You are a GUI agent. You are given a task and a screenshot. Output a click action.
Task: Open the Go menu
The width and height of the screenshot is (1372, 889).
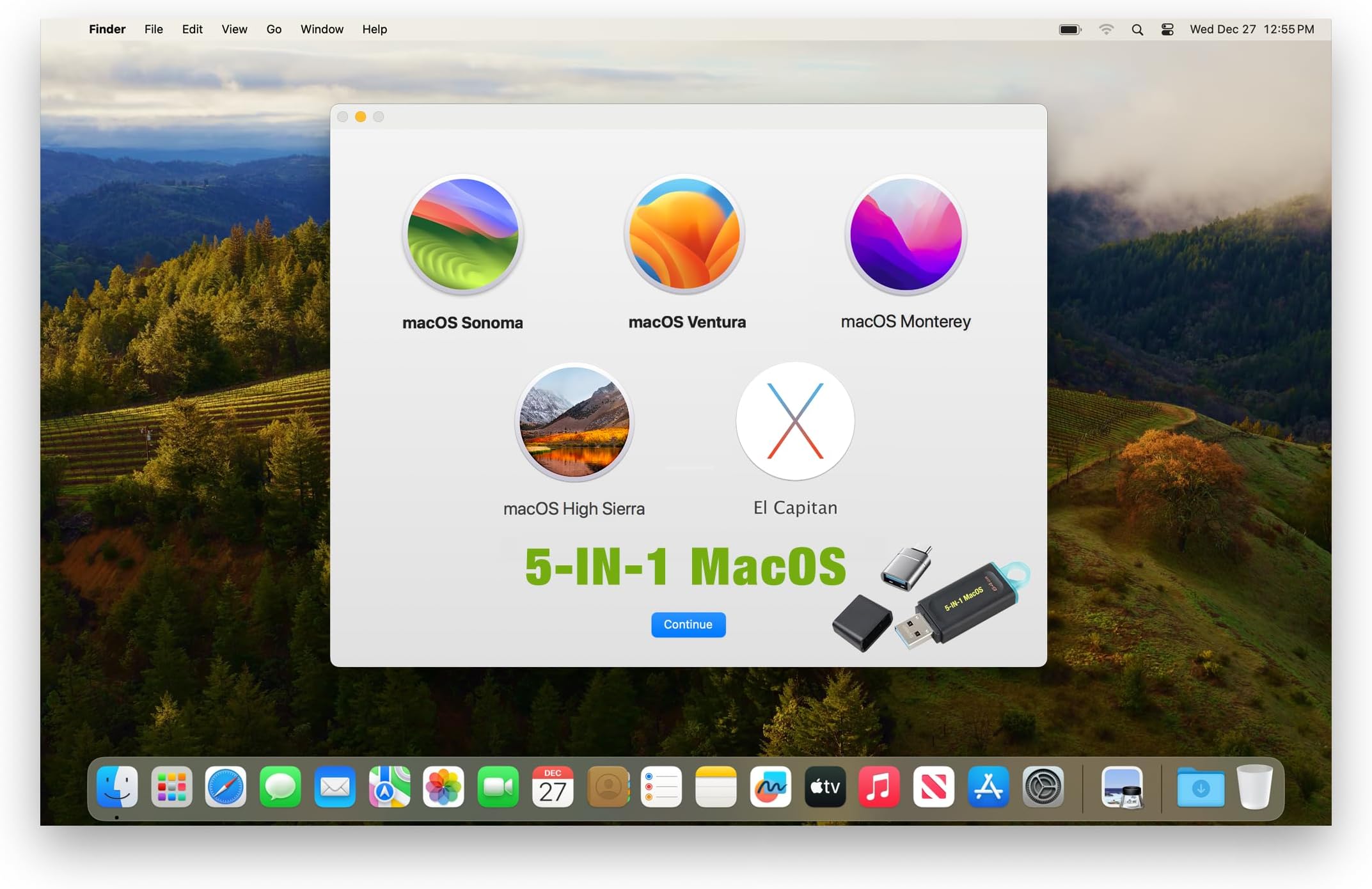(x=274, y=29)
